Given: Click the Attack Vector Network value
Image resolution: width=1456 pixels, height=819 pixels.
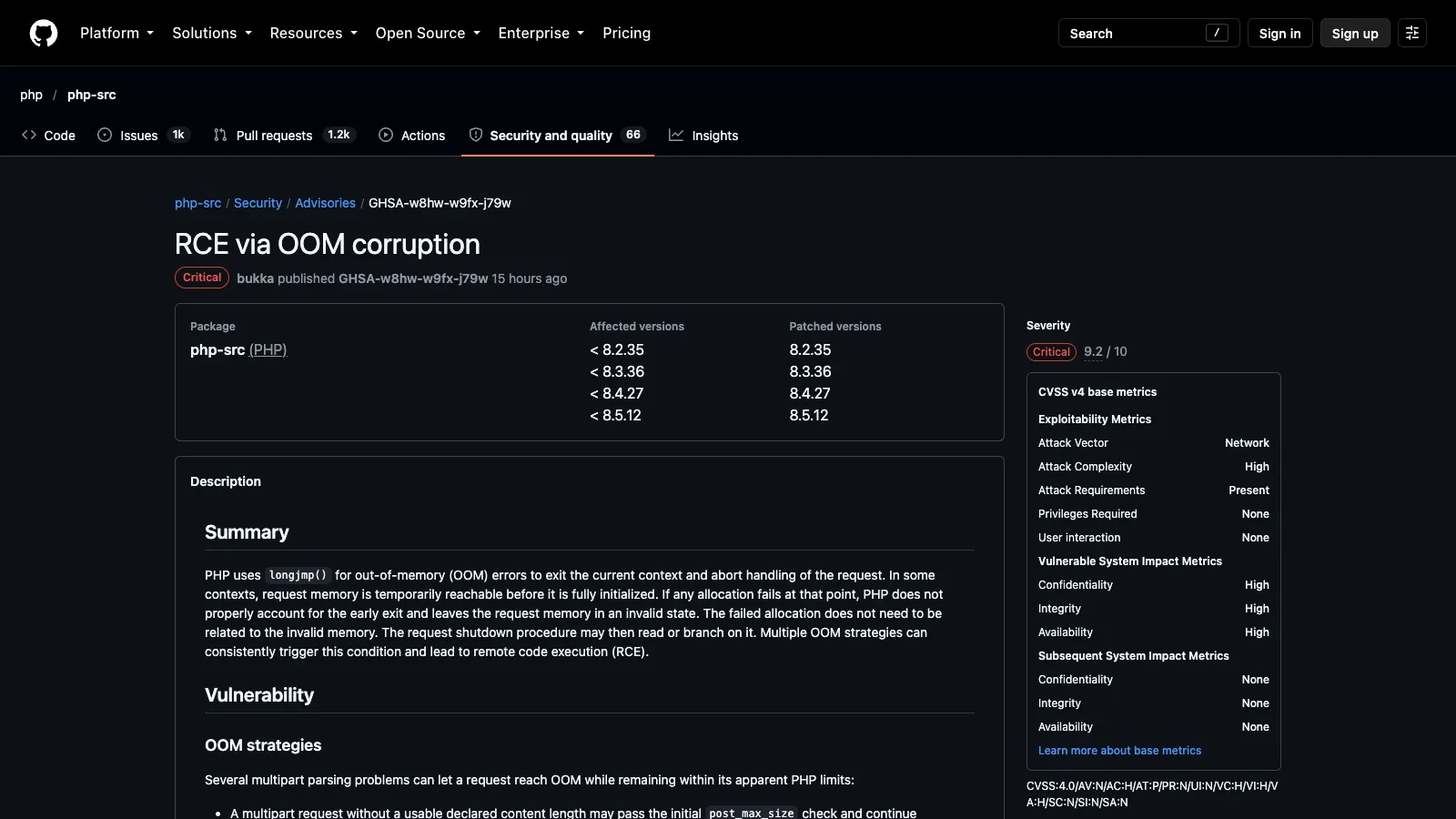Looking at the screenshot, I should click(x=1247, y=443).
